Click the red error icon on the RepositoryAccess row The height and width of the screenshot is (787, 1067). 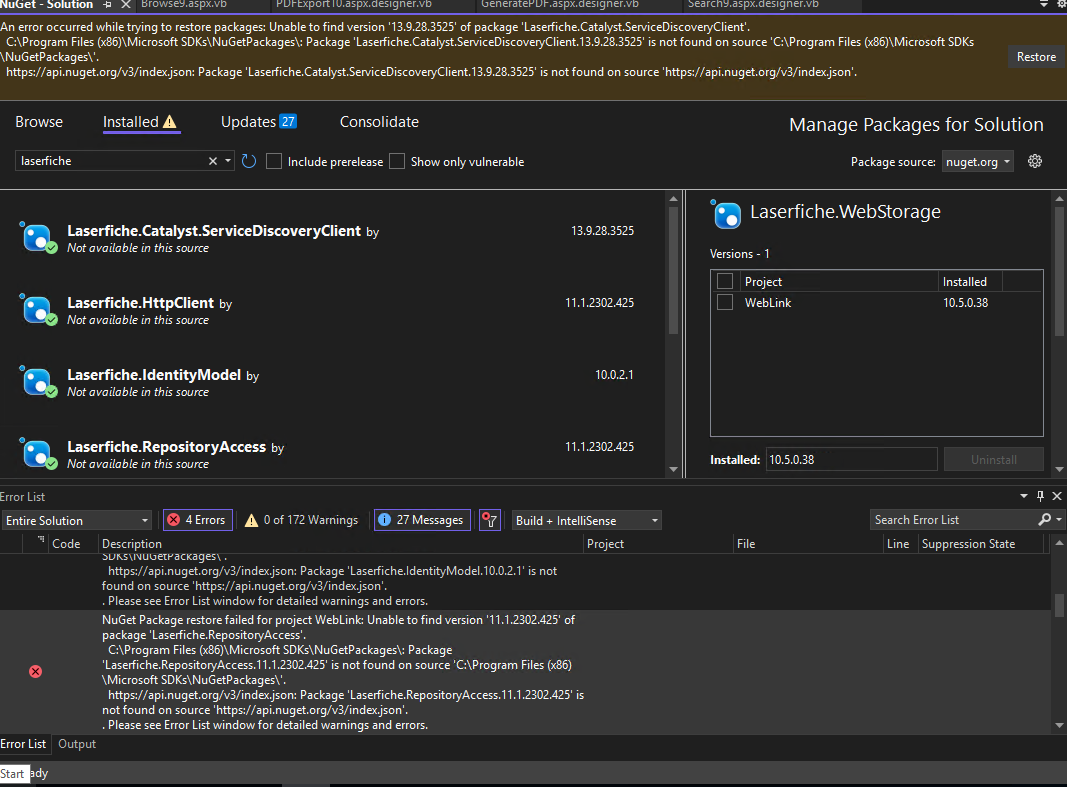[35, 672]
